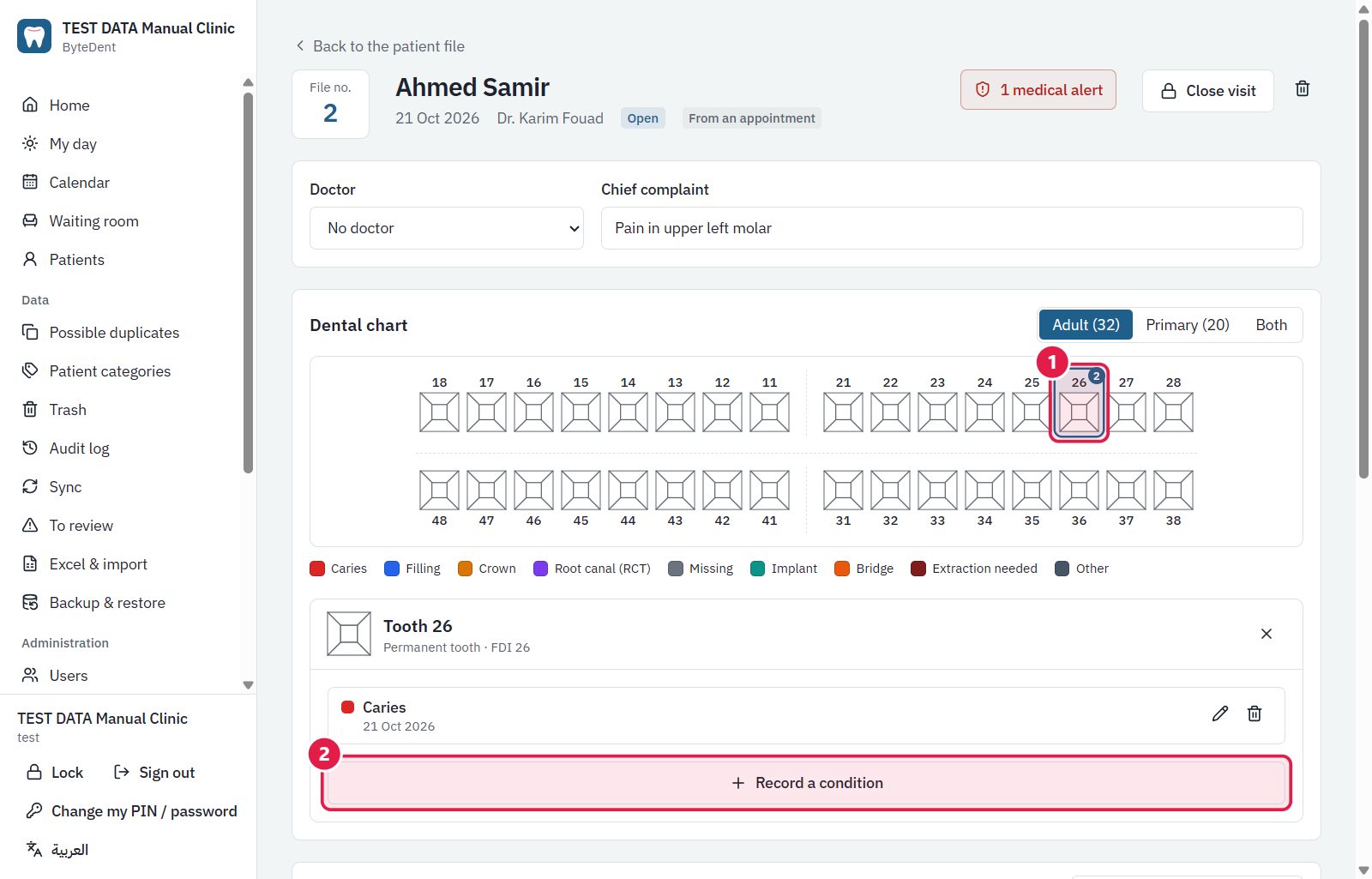Click the Chief complaint text field

coord(952,228)
